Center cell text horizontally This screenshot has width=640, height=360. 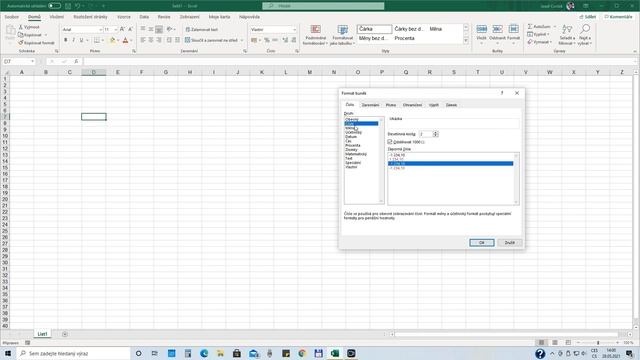point(151,40)
